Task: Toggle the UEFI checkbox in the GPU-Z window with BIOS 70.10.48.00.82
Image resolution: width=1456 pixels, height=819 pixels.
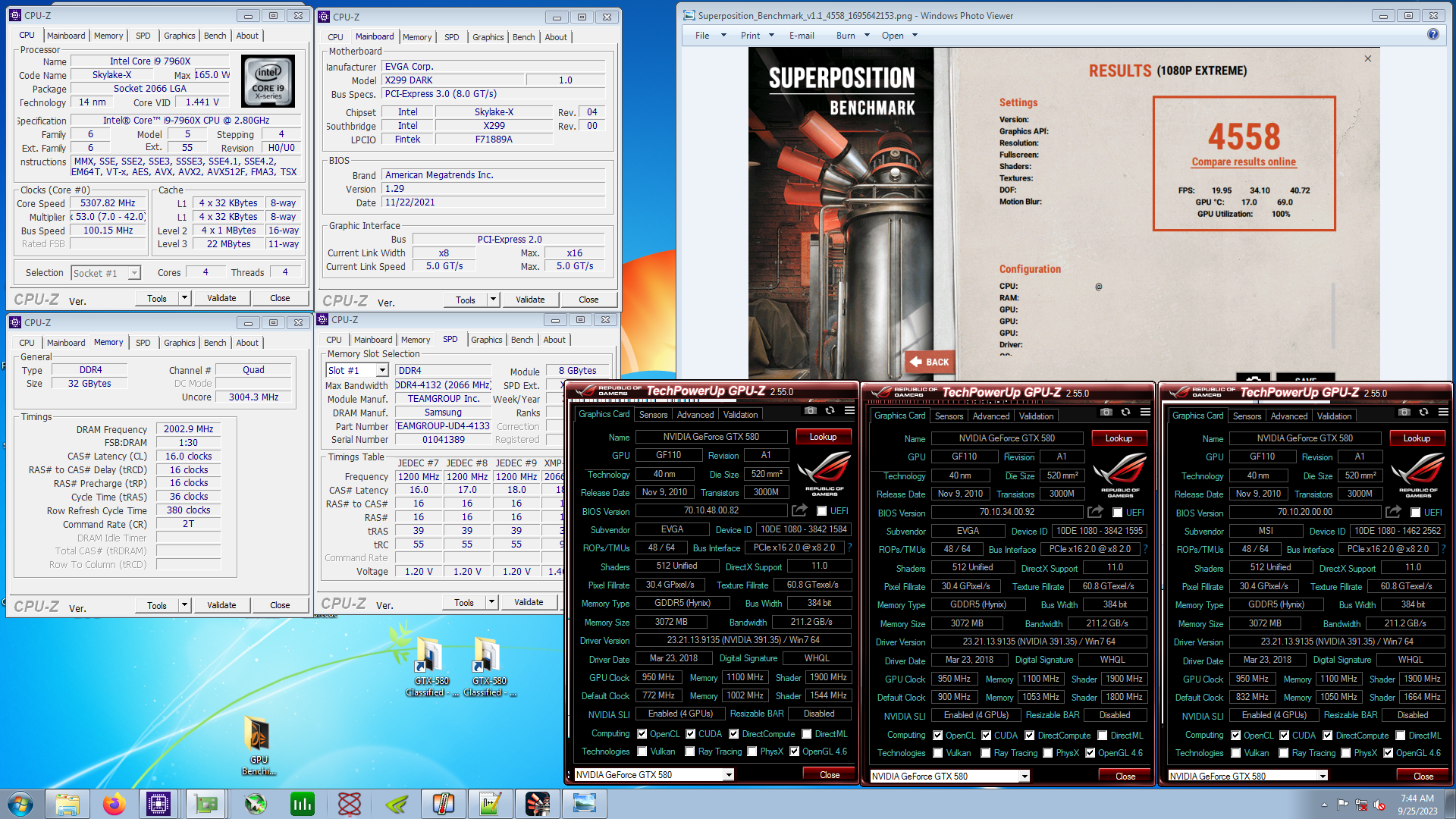Action: click(x=821, y=511)
